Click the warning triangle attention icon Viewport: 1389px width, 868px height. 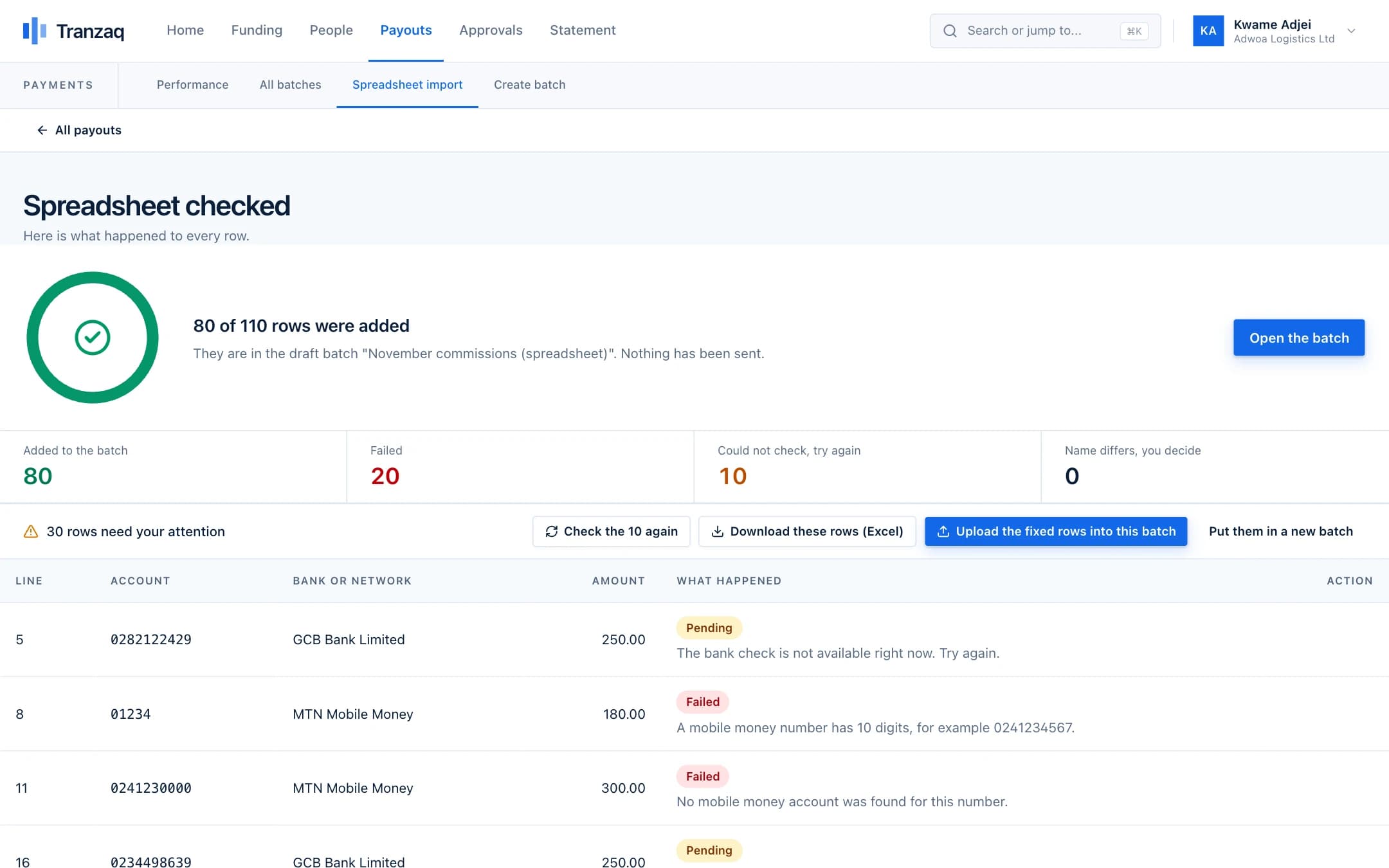pos(31,532)
